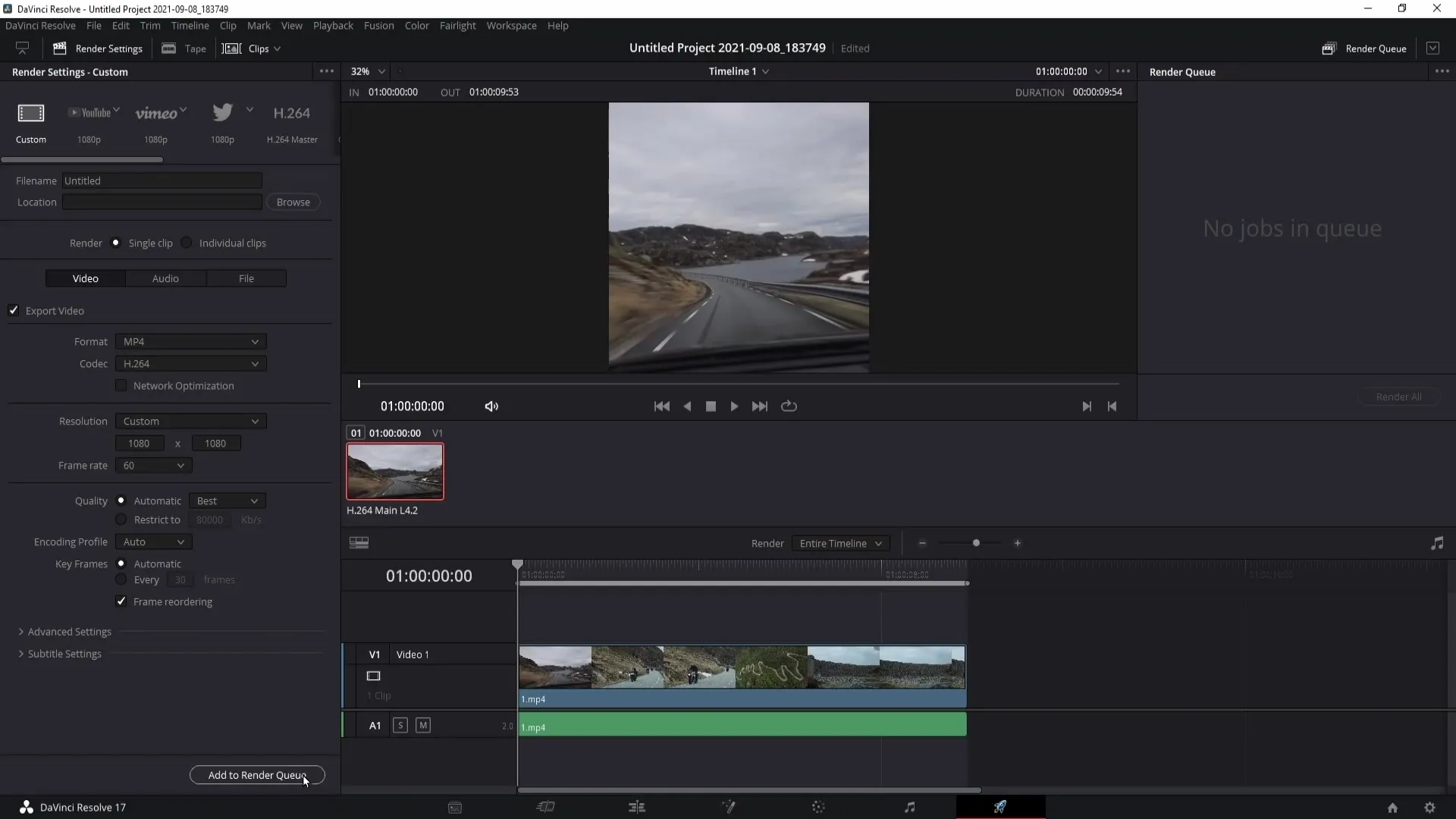The width and height of the screenshot is (1456, 819).
Task: Solo audio track A1
Action: (400, 726)
